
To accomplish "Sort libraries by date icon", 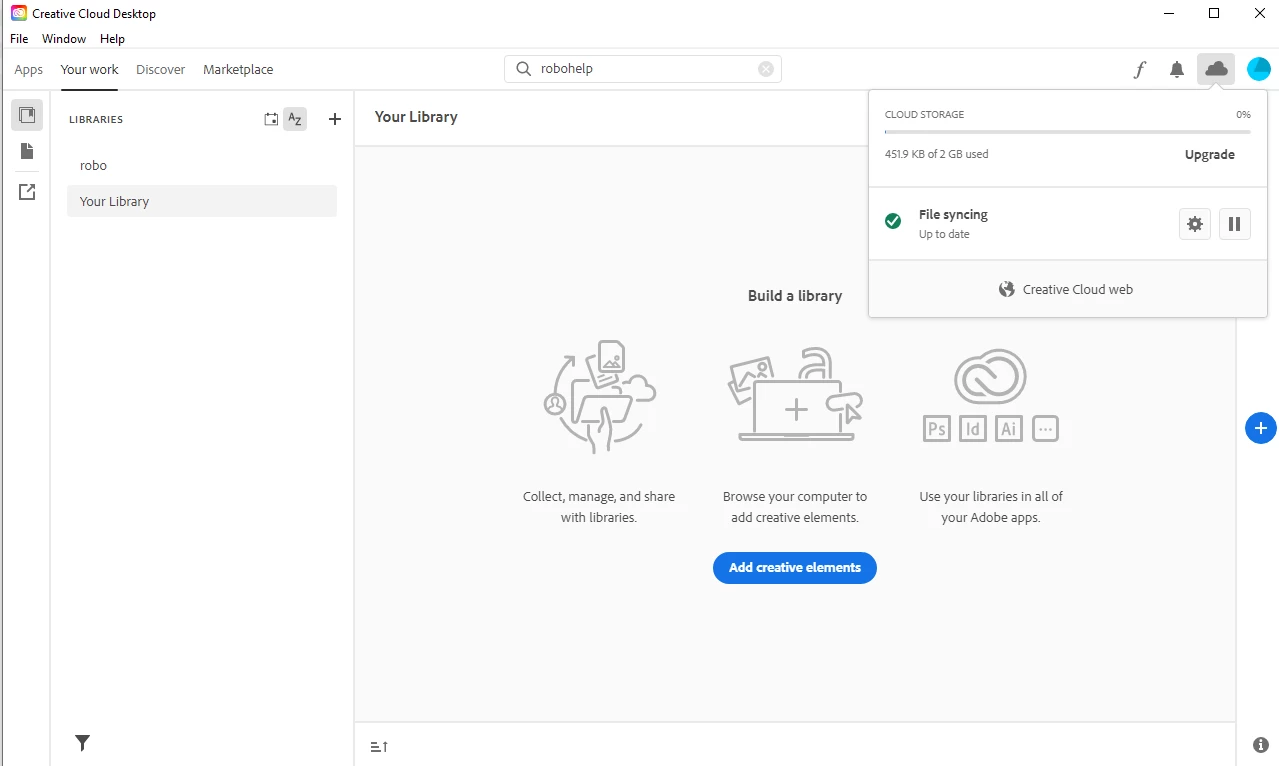I will tap(271, 119).
